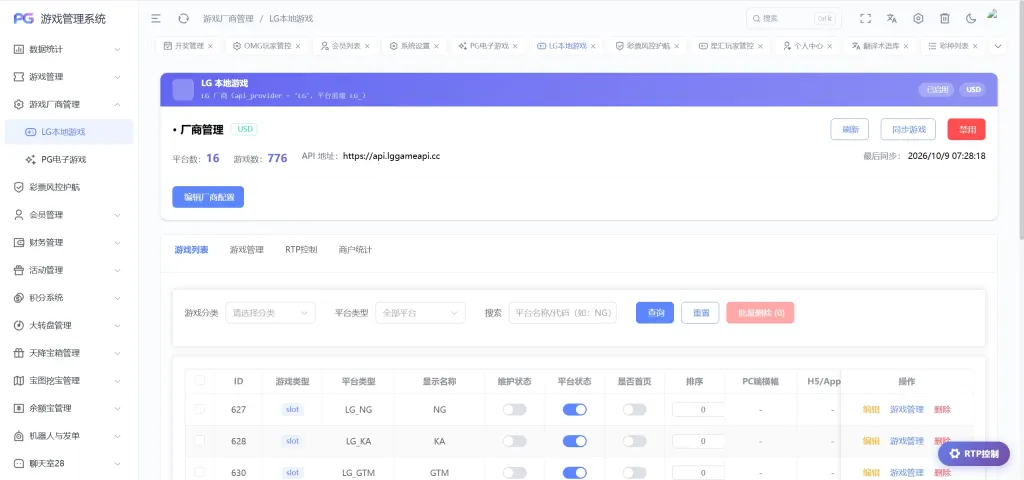Viewport: 1024px width, 480px height.
Task: Check the select-all checkbox in table header
Action: [200, 381]
